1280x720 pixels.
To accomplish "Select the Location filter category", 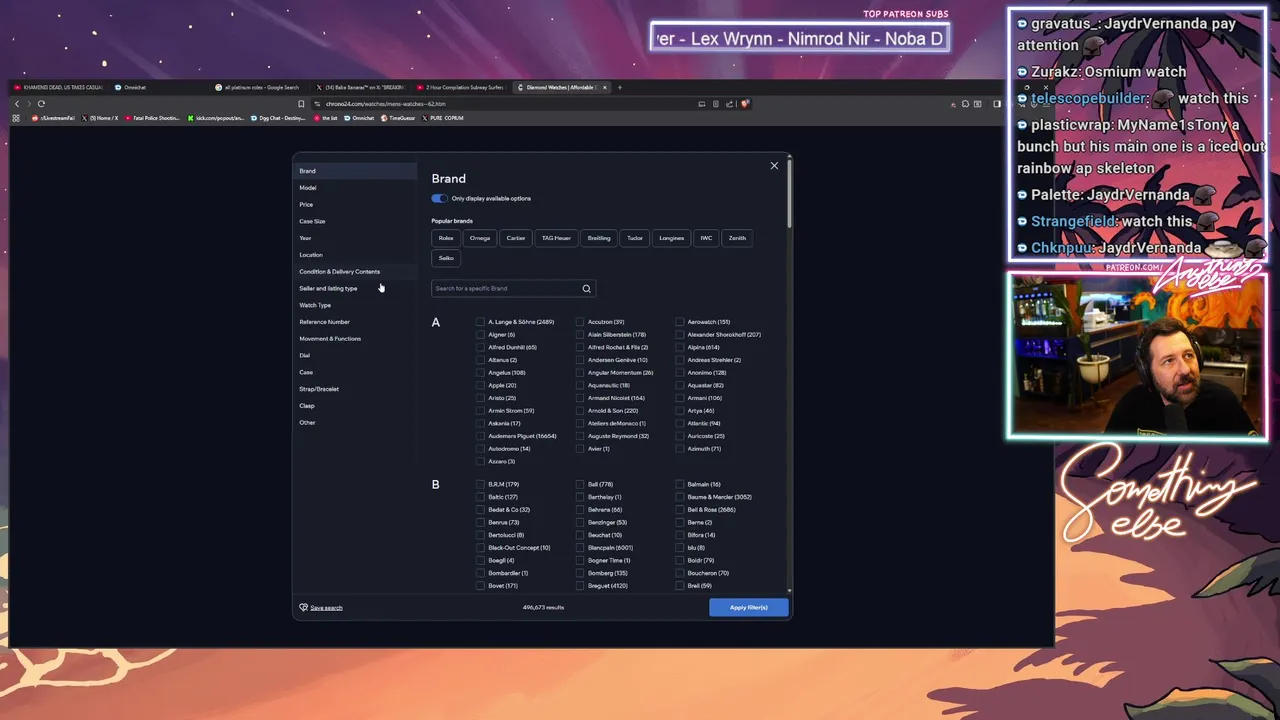I will (355, 255).
